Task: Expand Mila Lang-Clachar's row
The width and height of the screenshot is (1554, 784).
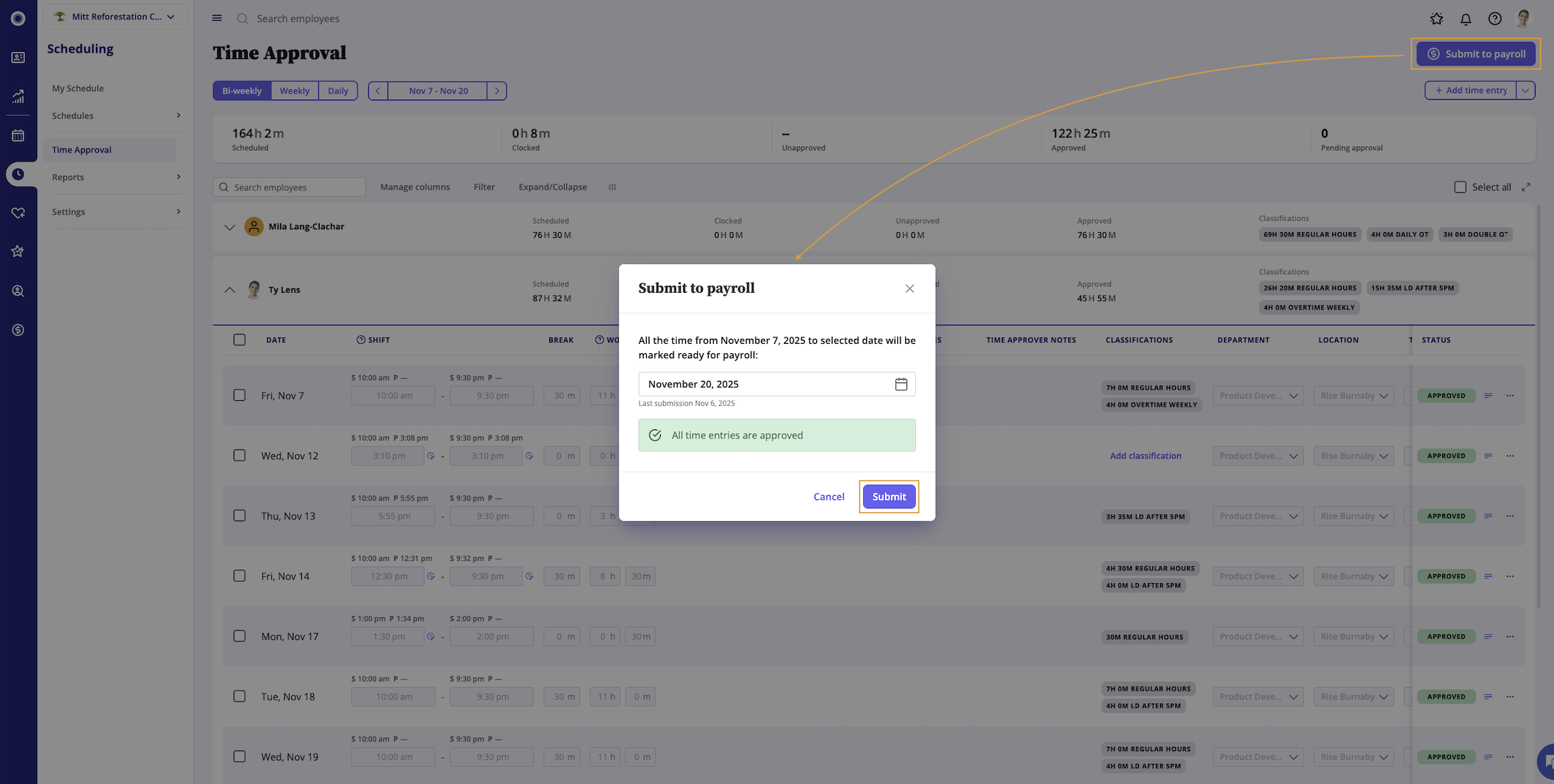Action: (x=229, y=227)
